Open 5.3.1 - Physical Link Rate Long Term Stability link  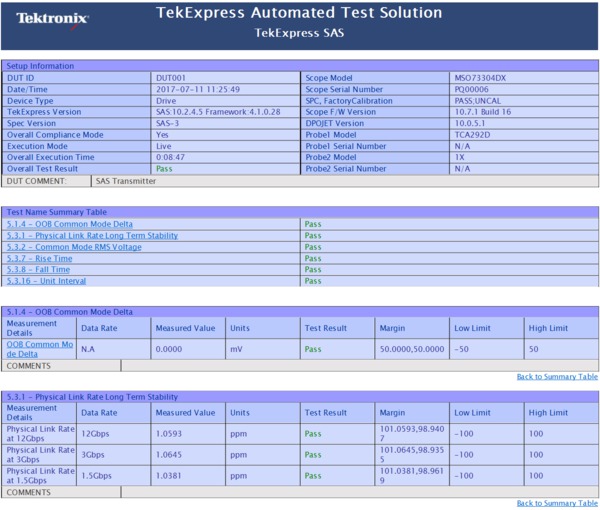(92, 236)
